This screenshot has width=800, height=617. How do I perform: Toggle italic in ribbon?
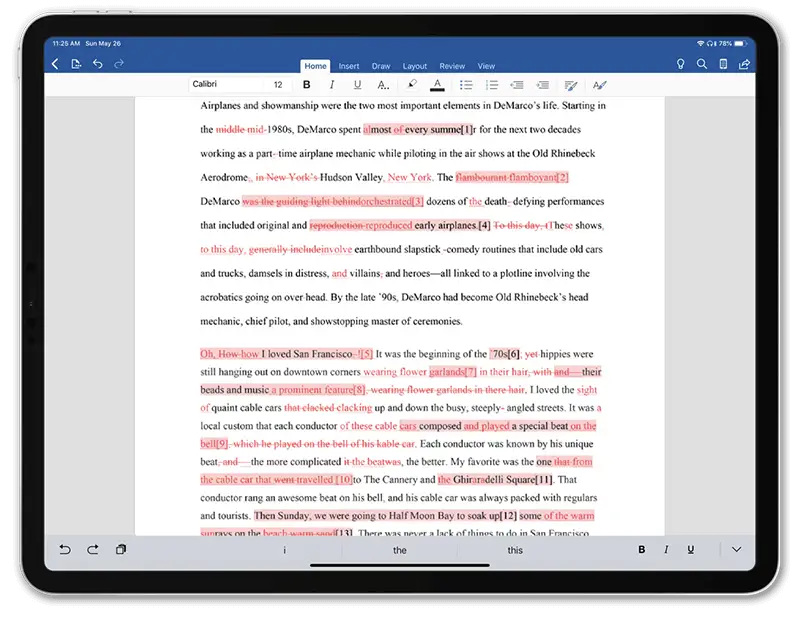point(332,85)
